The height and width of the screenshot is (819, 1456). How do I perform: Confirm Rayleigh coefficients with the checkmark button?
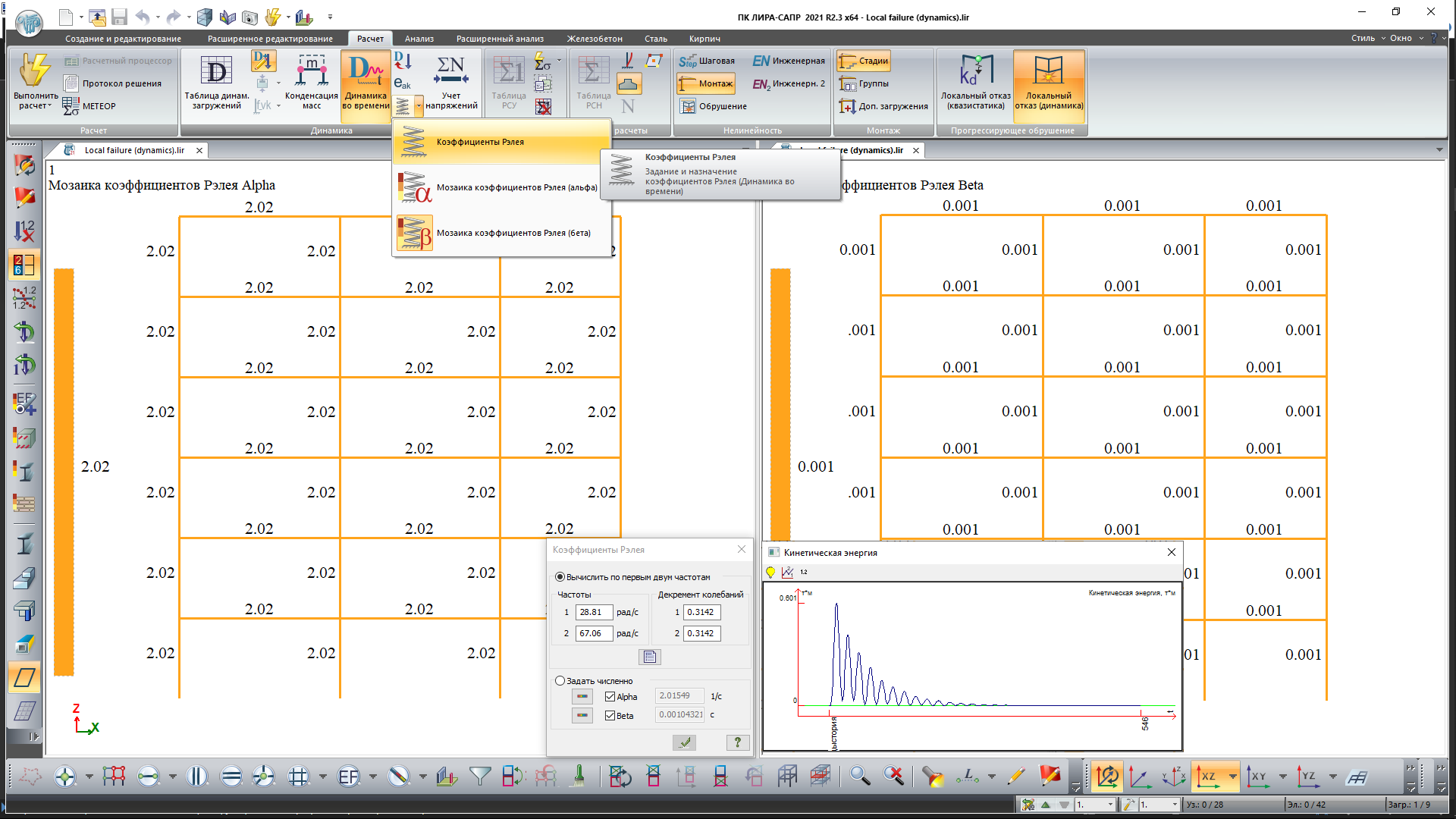coord(684,742)
